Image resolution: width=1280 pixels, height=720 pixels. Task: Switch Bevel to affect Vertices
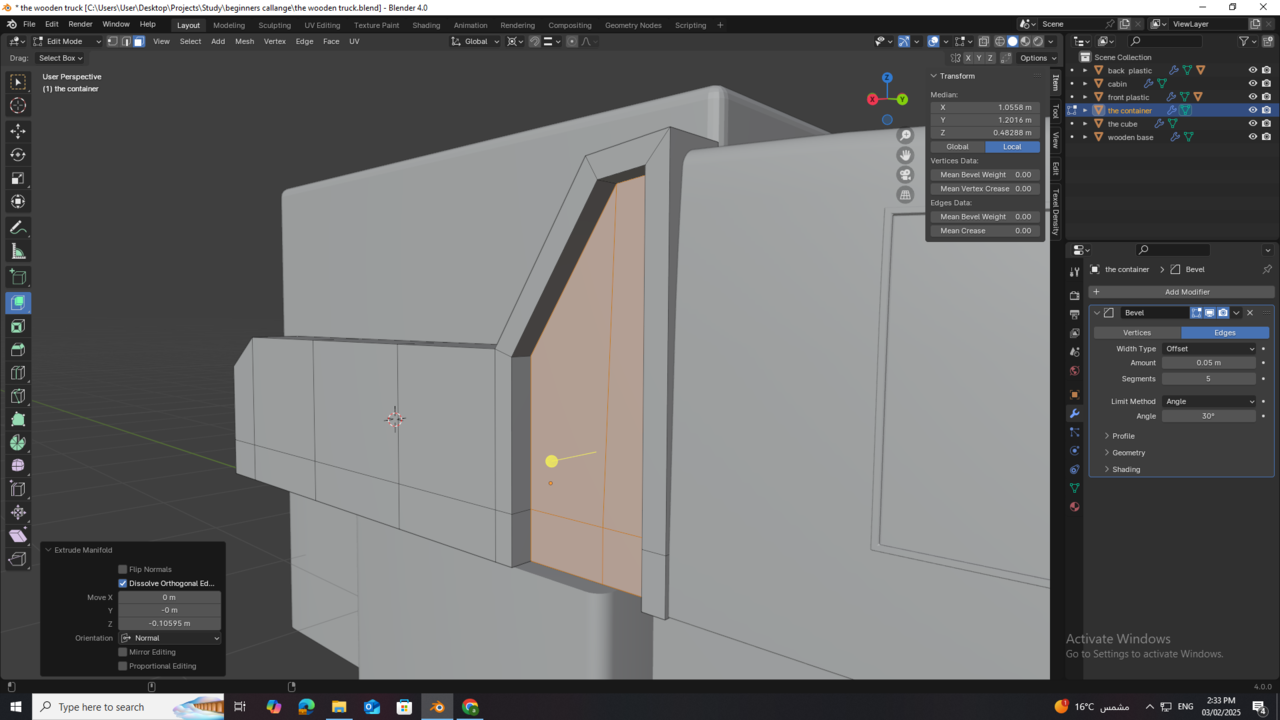1137,332
